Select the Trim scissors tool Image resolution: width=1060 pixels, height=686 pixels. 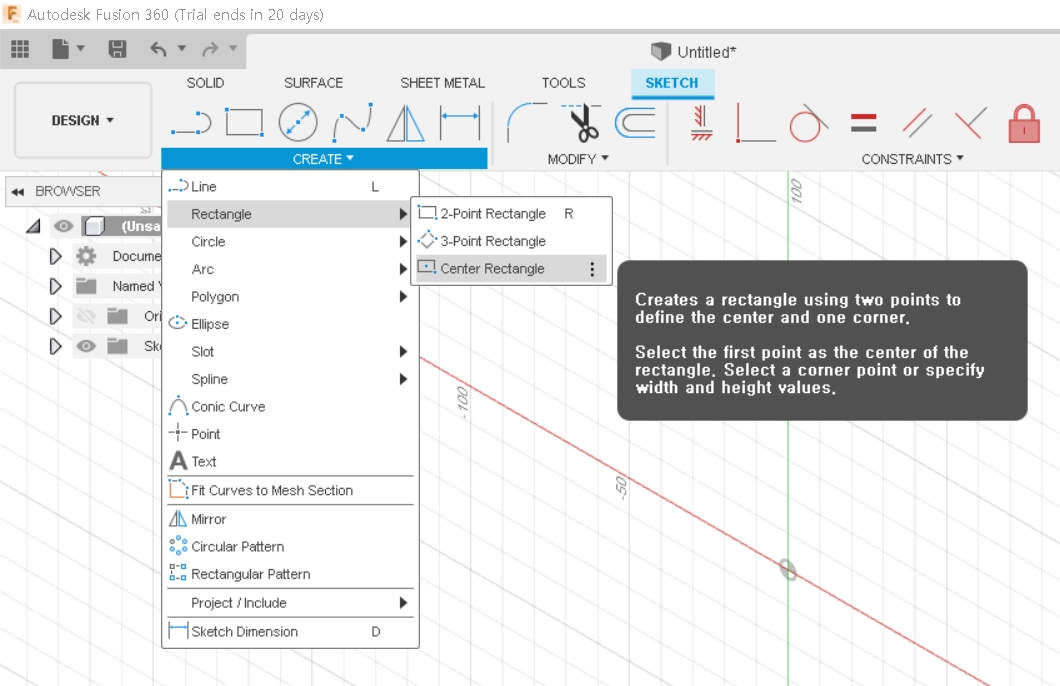click(x=582, y=122)
